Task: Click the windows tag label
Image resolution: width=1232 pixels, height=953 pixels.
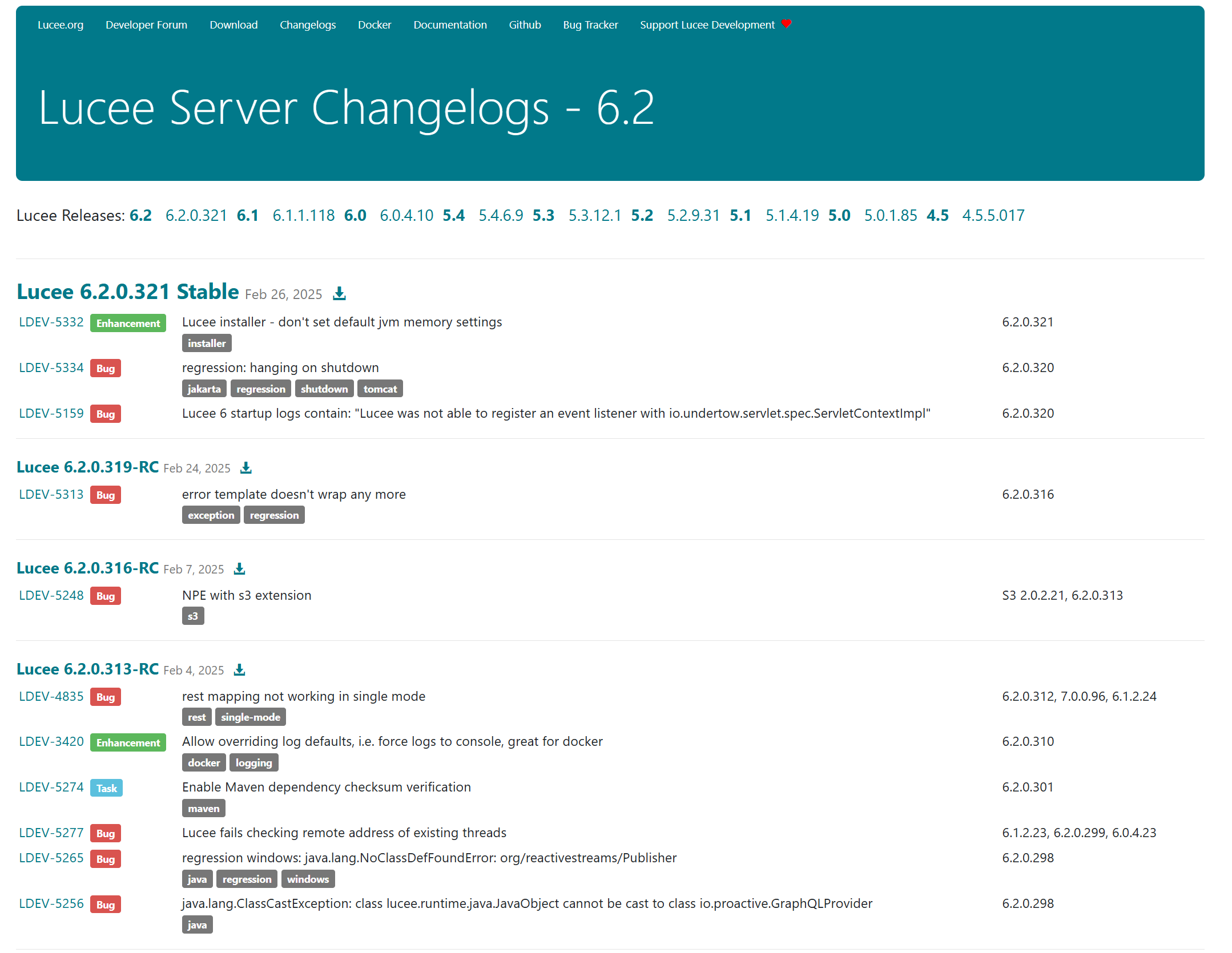Action: pyautogui.click(x=308, y=879)
